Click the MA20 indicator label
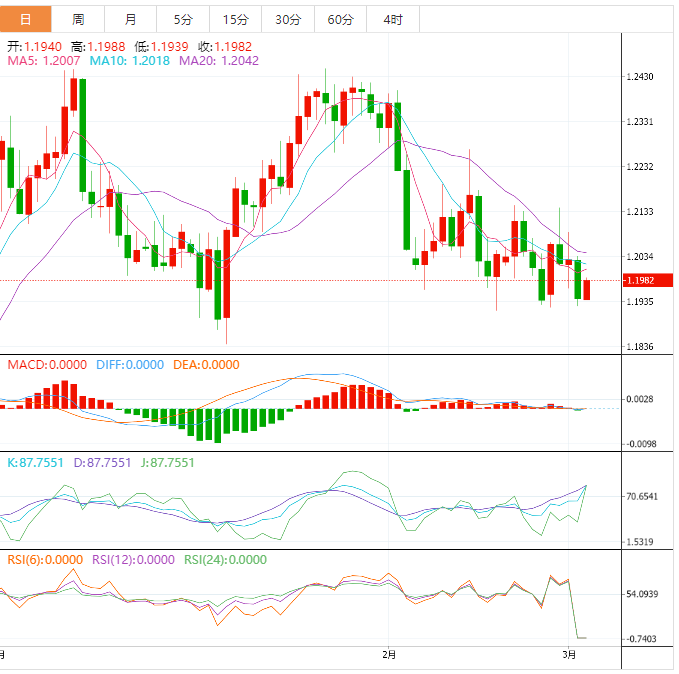Image resolution: width=679 pixels, height=674 pixels. pyautogui.click(x=218, y=61)
